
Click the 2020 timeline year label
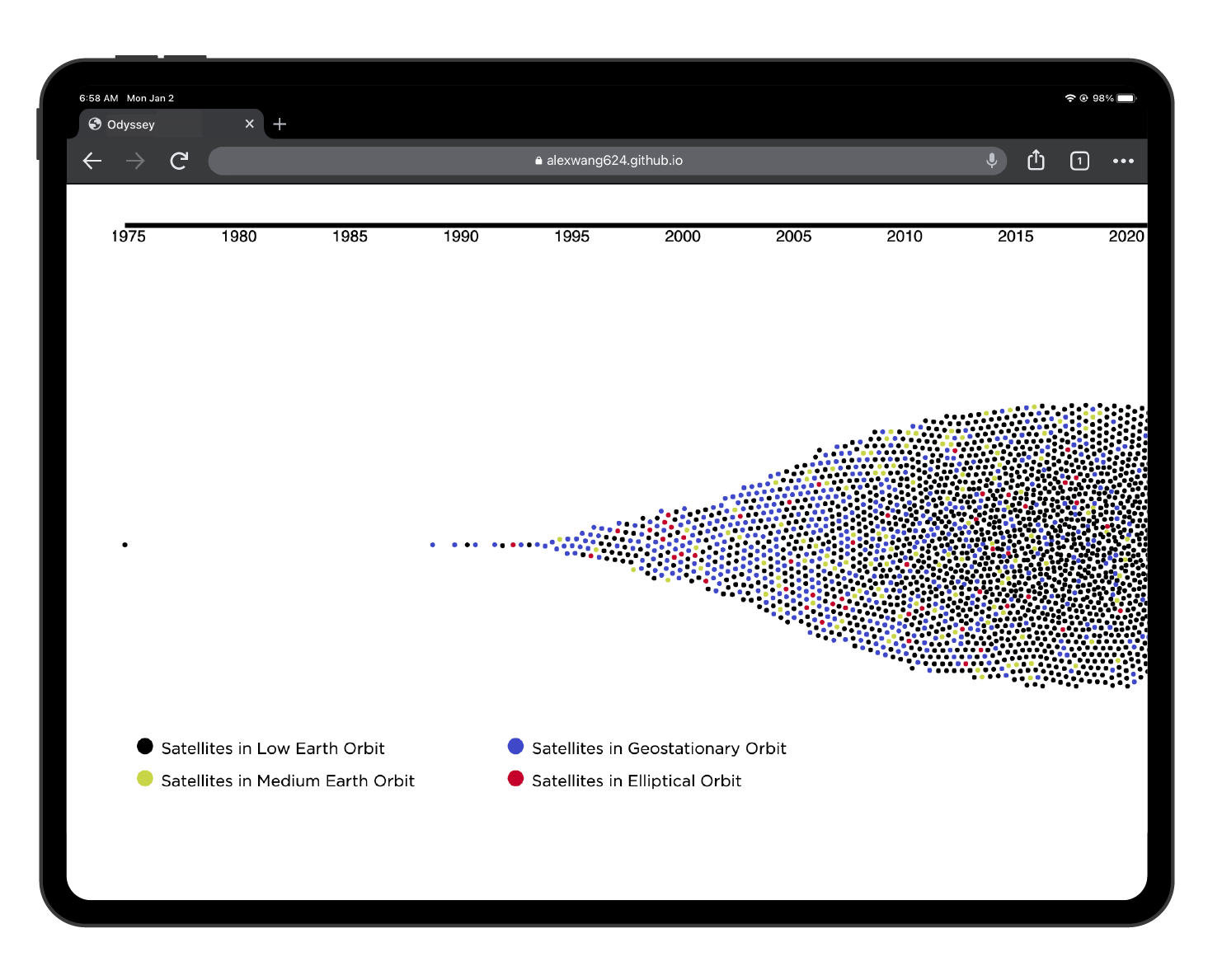(1126, 237)
